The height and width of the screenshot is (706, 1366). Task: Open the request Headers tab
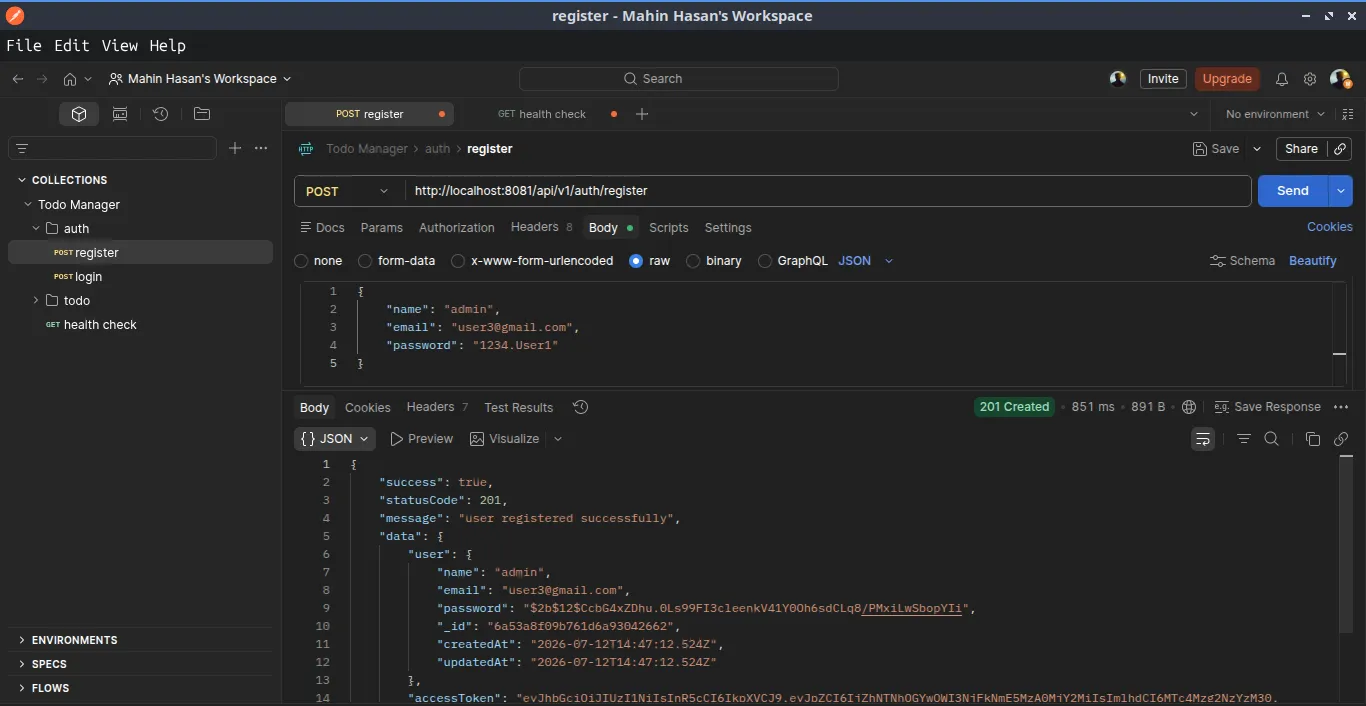click(x=541, y=227)
